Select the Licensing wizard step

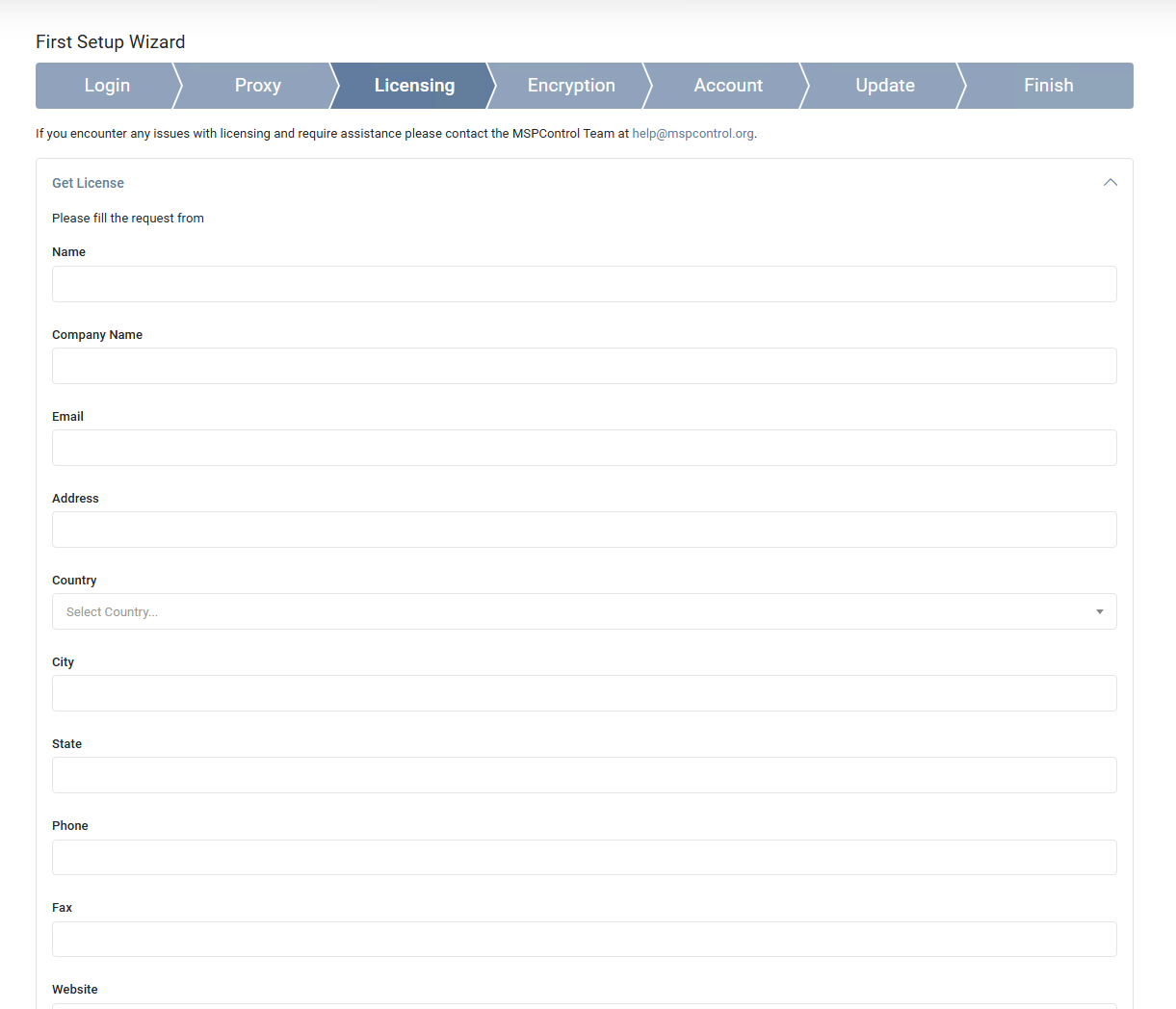click(x=414, y=86)
